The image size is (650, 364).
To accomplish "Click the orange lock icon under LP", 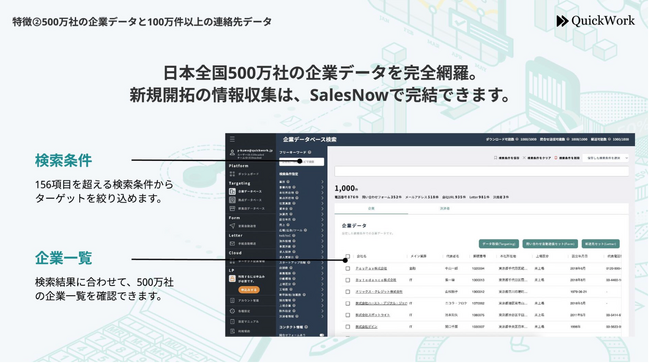I will (x=232, y=279).
